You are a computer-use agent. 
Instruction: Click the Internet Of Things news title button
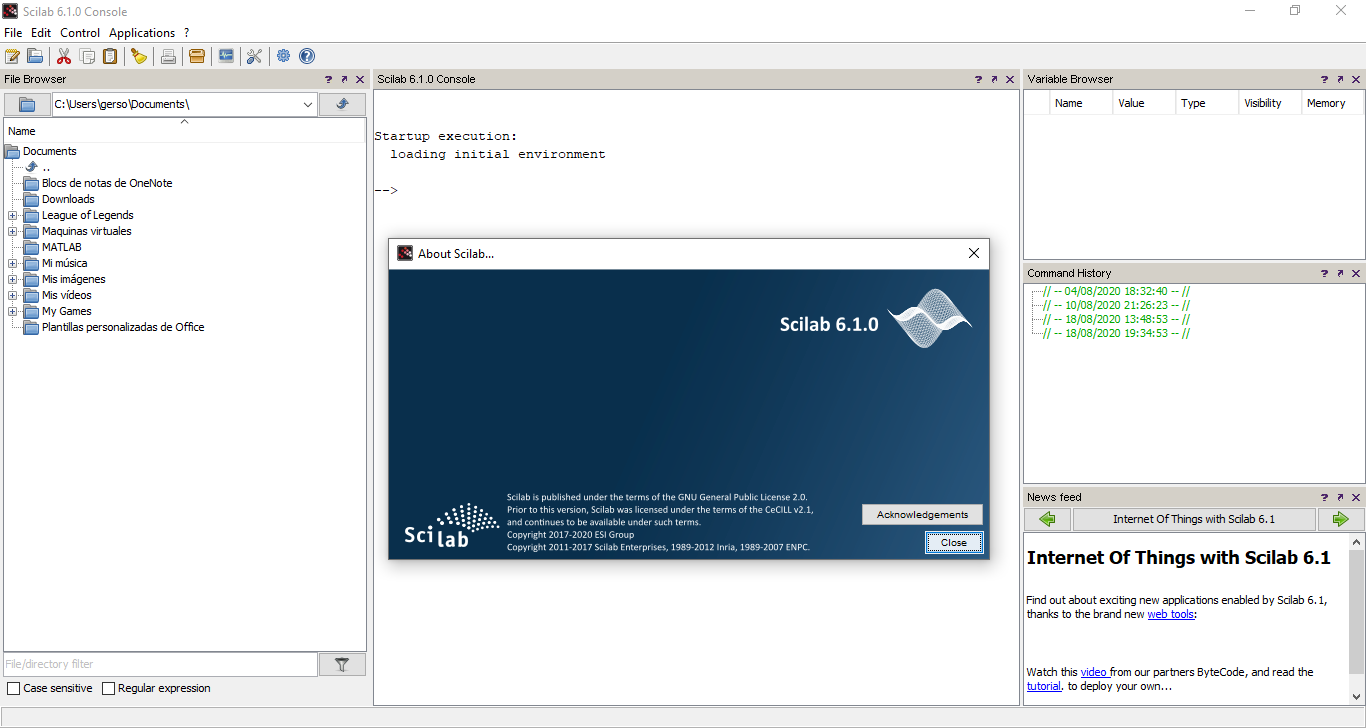pos(1194,519)
